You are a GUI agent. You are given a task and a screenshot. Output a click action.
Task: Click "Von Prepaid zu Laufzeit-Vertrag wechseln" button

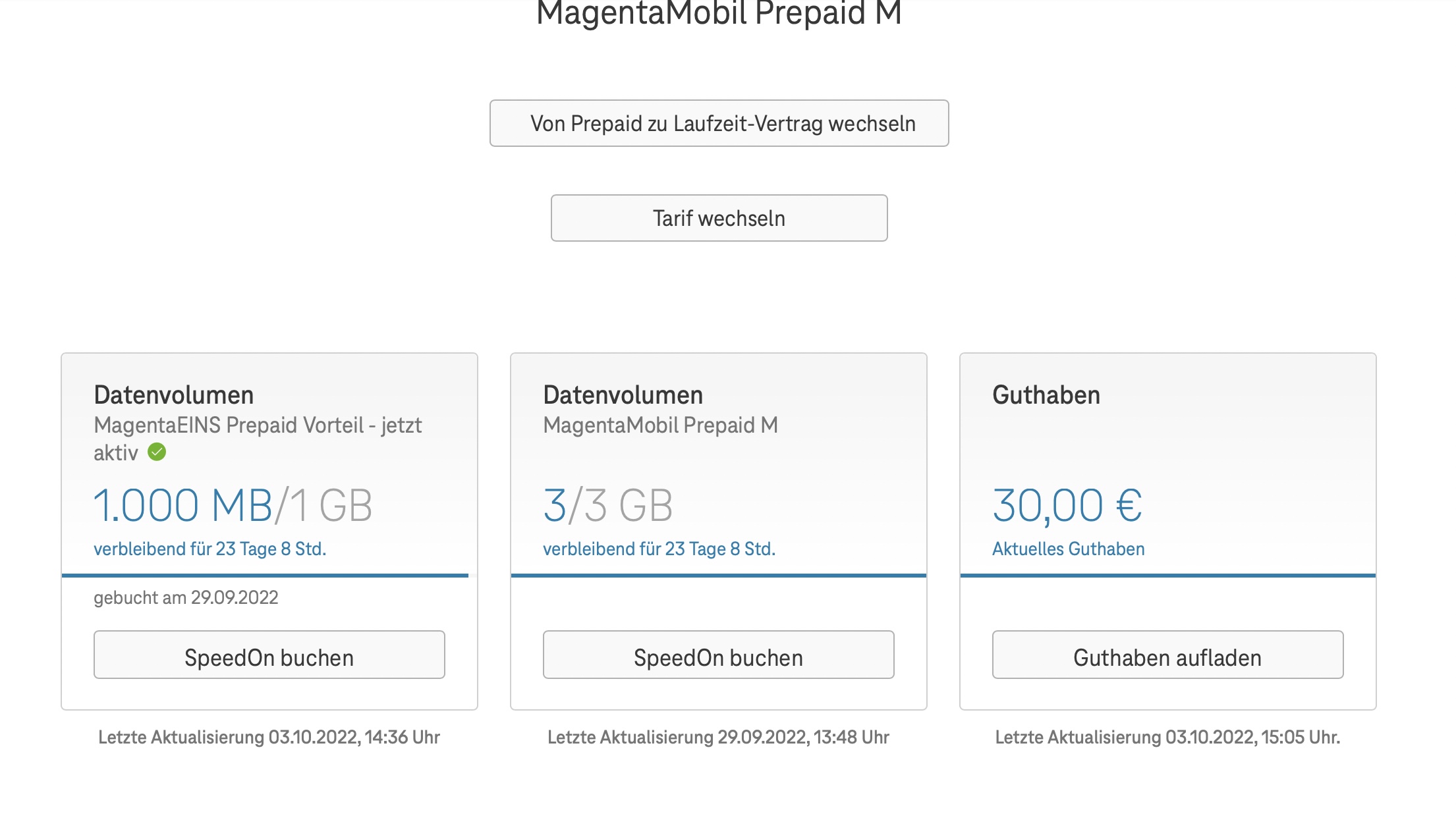point(719,124)
